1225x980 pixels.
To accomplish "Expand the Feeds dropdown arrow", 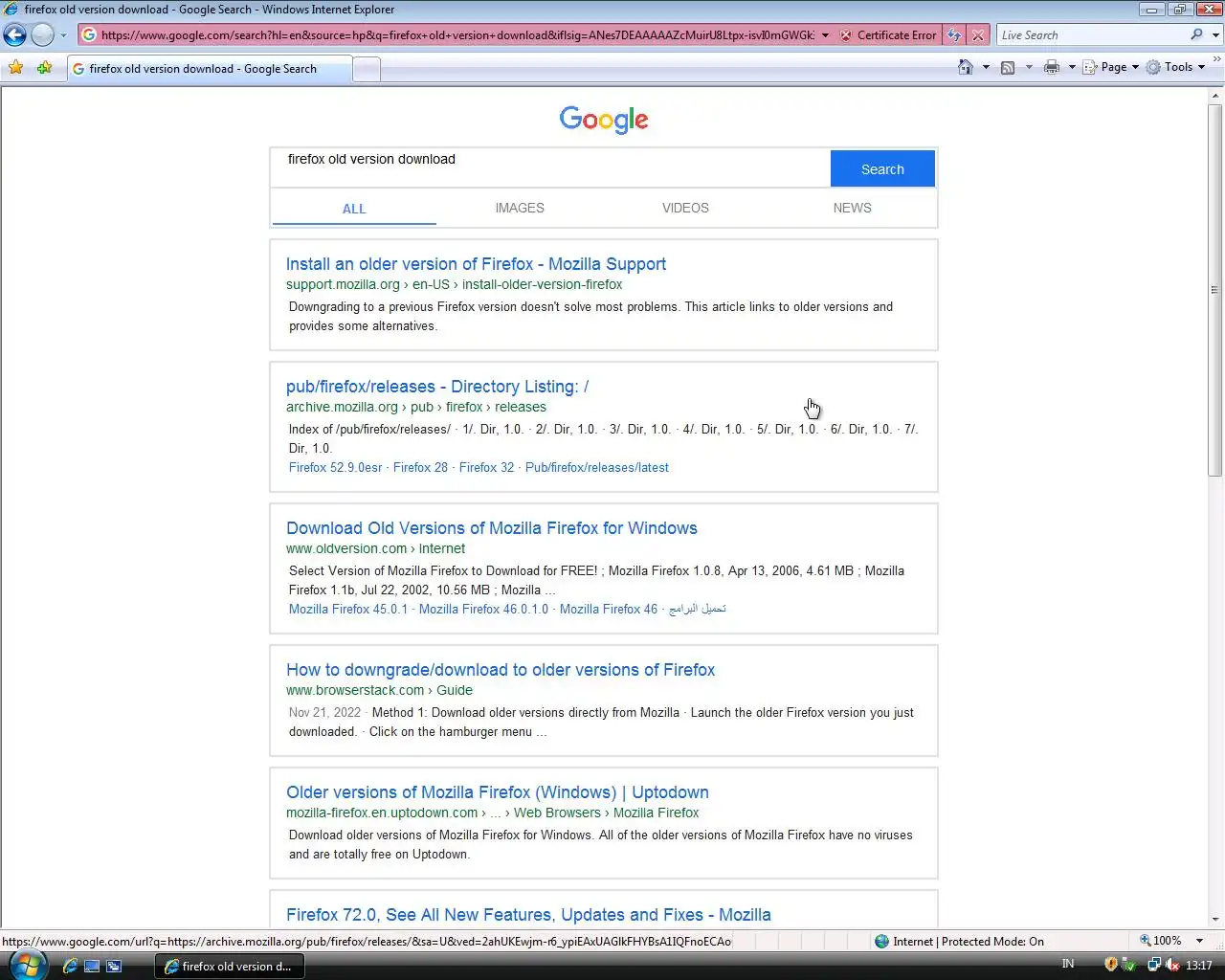I will [x=1029, y=67].
